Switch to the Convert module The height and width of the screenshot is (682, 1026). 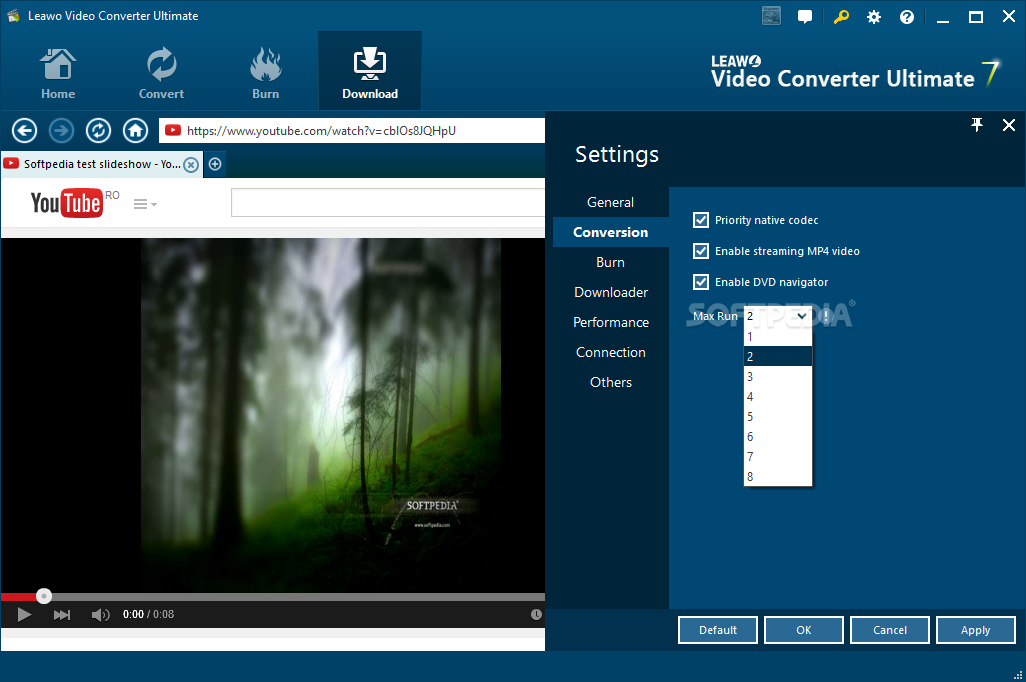tap(161, 73)
